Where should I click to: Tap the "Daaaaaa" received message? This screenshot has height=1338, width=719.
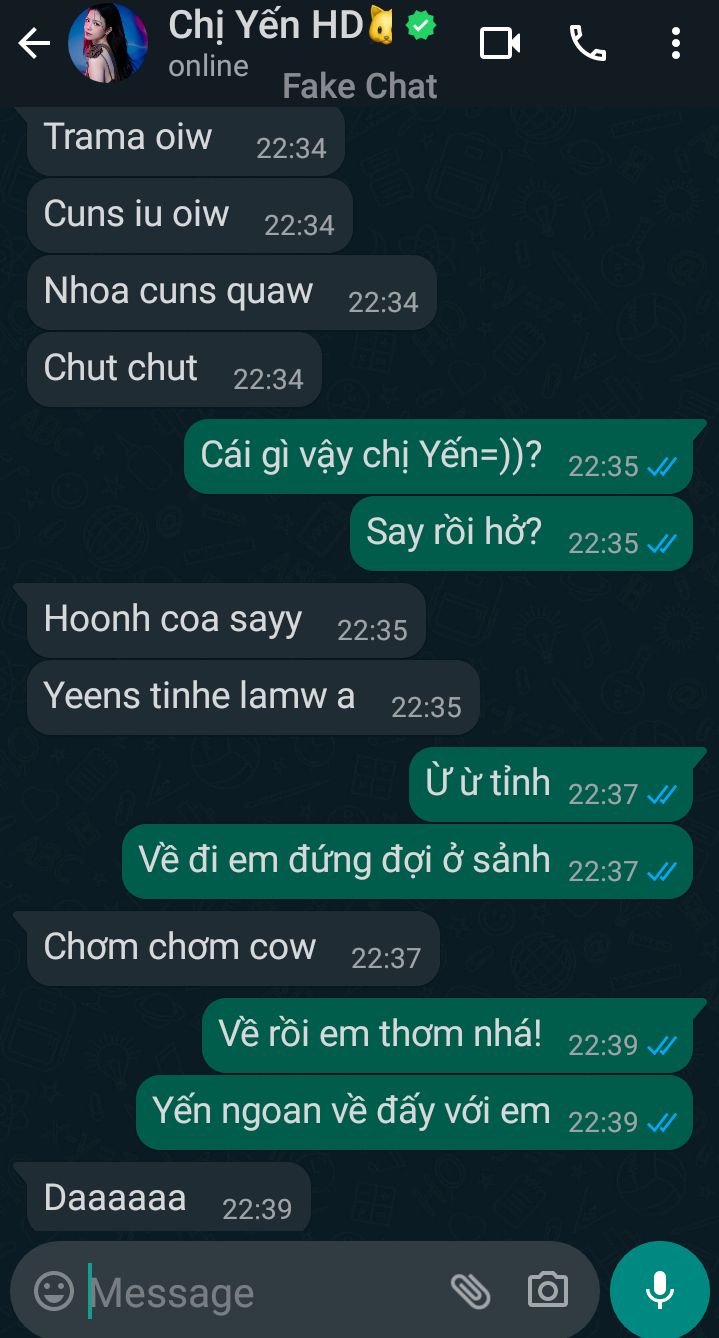tap(169, 1198)
